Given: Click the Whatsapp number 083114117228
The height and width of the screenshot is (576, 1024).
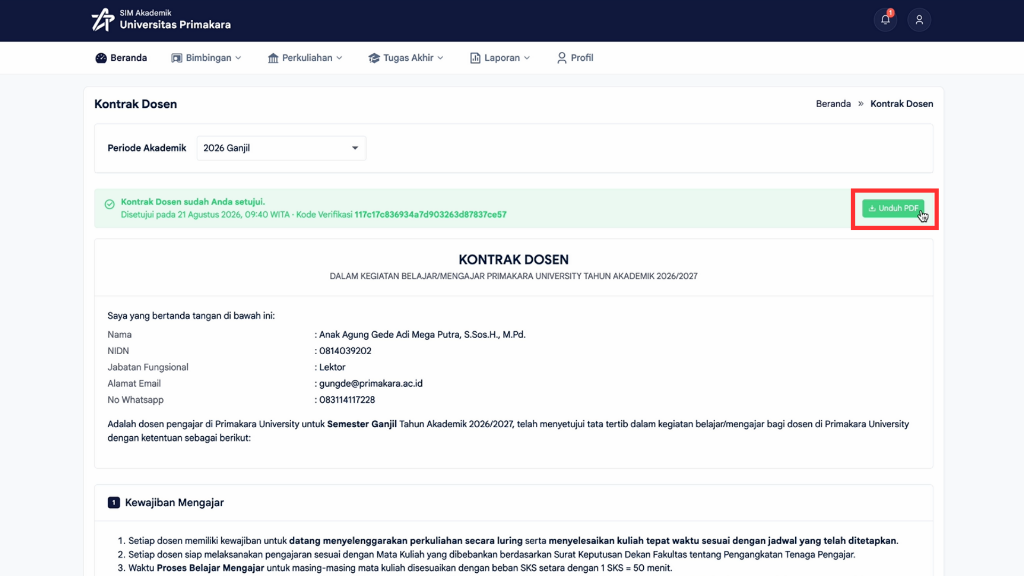Looking at the screenshot, I should pyautogui.click(x=347, y=400).
